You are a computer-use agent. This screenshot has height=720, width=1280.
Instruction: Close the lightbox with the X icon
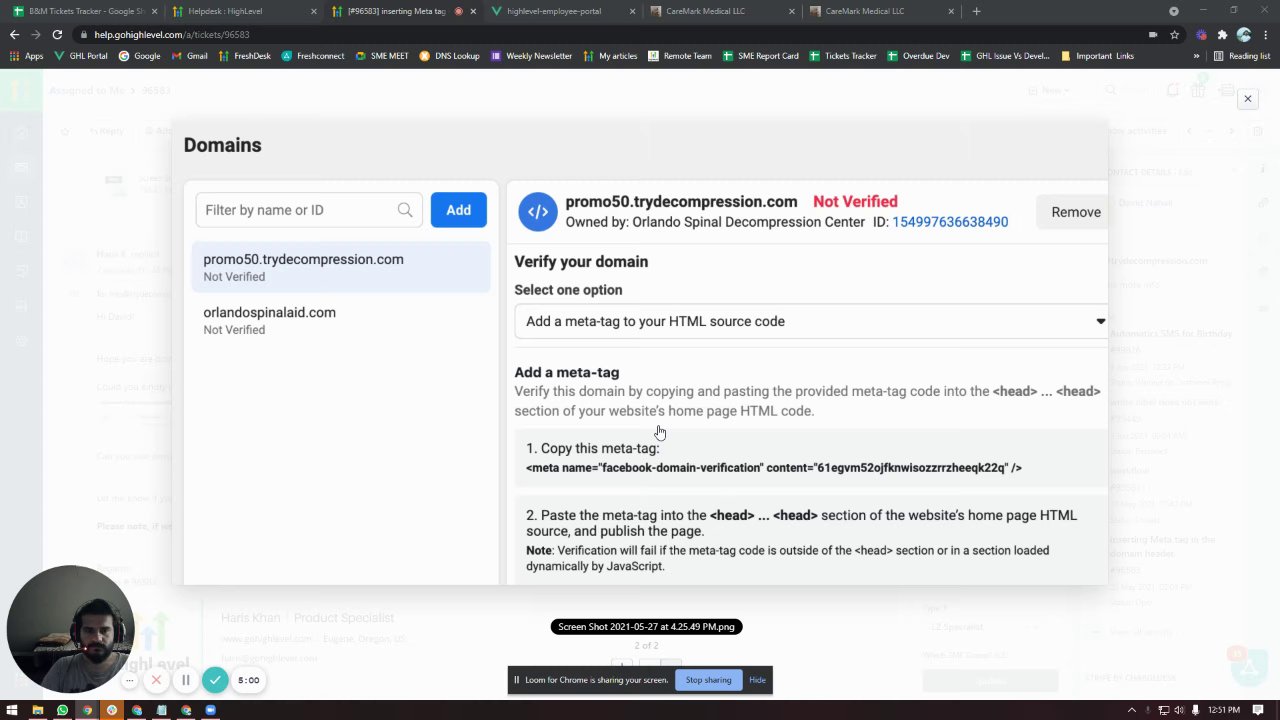click(1248, 99)
